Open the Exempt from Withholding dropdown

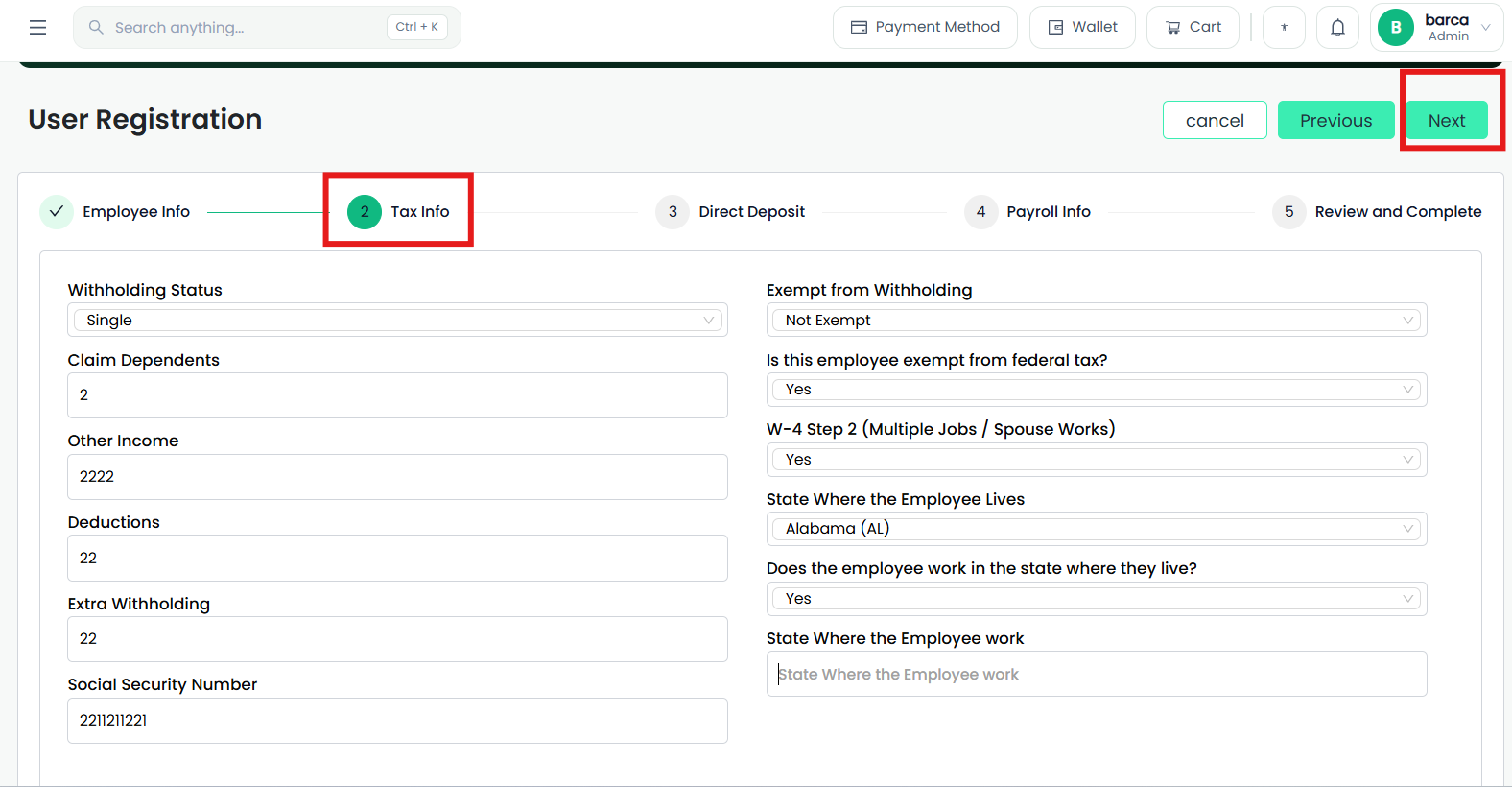pyautogui.click(x=1097, y=320)
